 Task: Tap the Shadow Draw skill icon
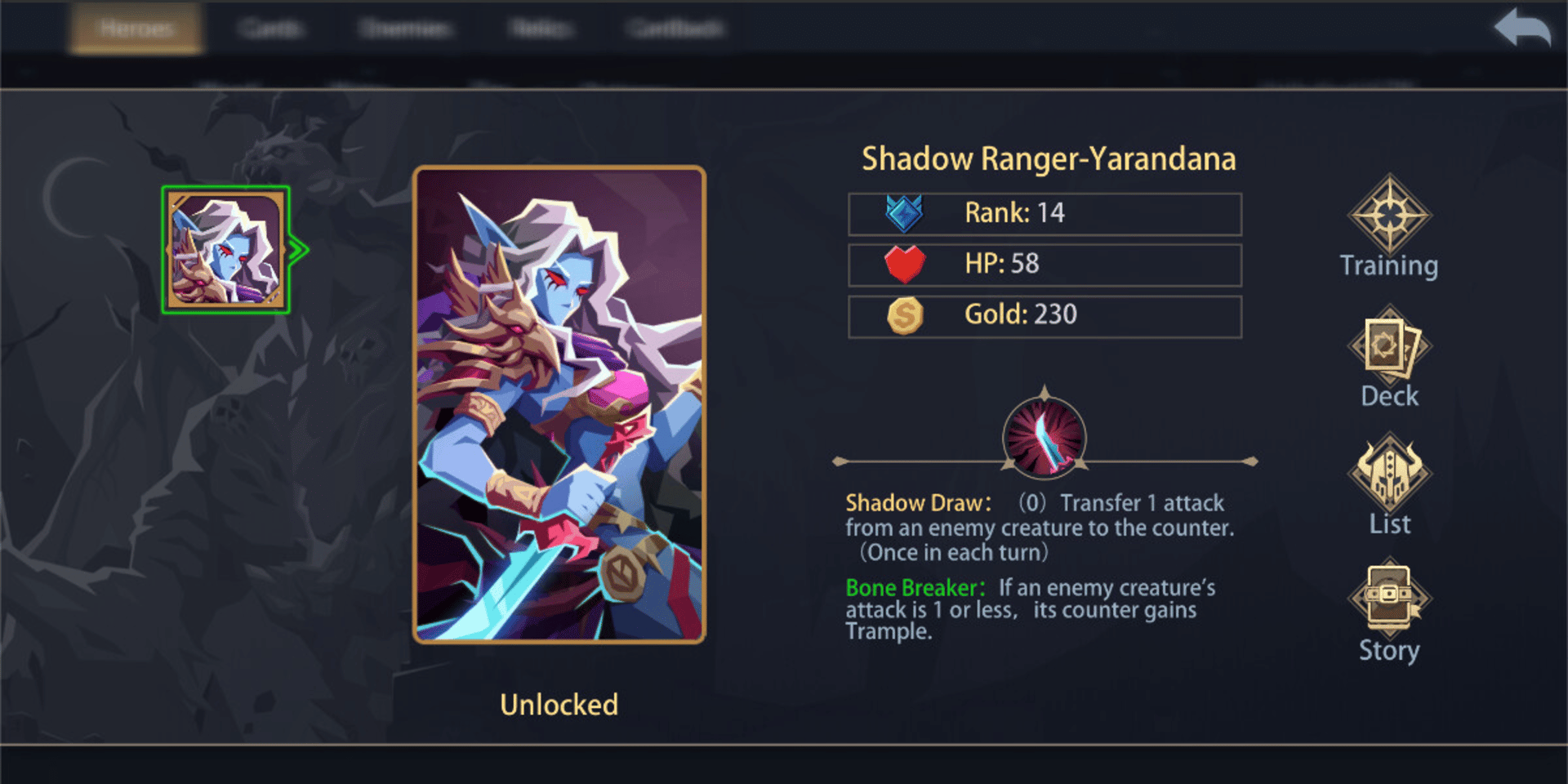(x=1045, y=436)
